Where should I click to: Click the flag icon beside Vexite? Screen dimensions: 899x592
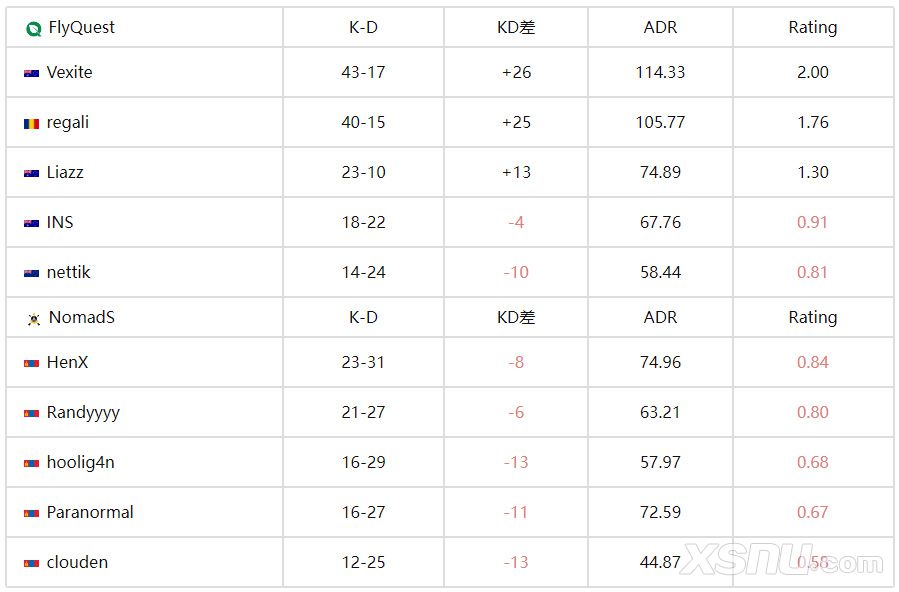[x=31, y=73]
